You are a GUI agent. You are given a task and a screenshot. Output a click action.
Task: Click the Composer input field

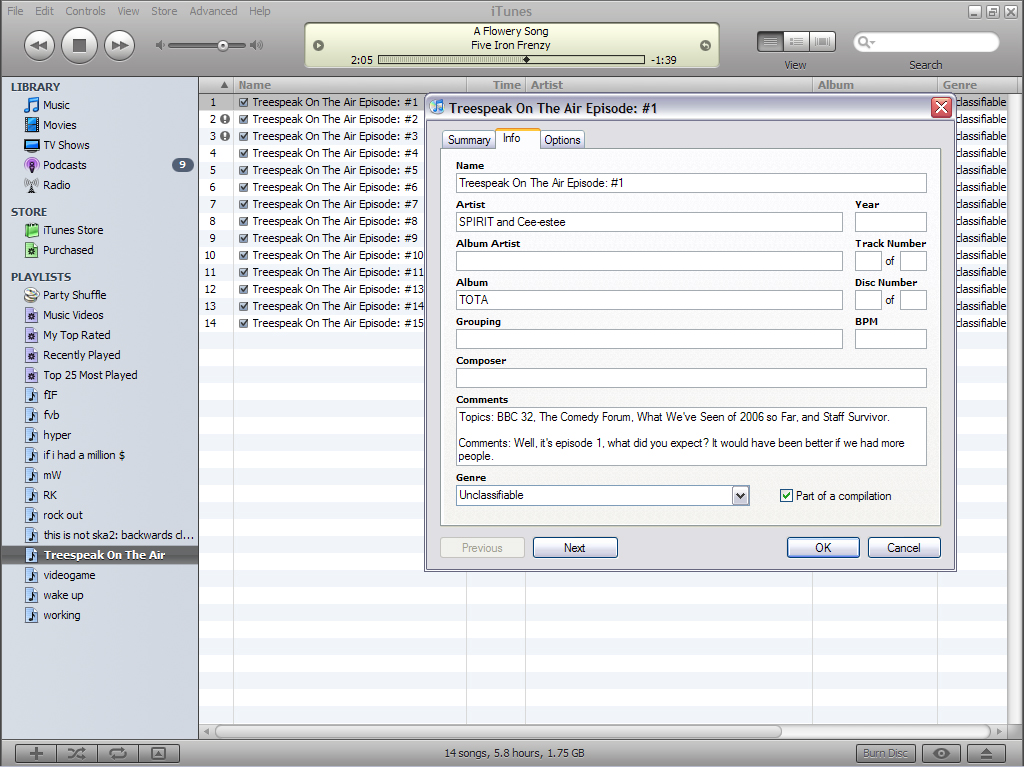coord(691,378)
